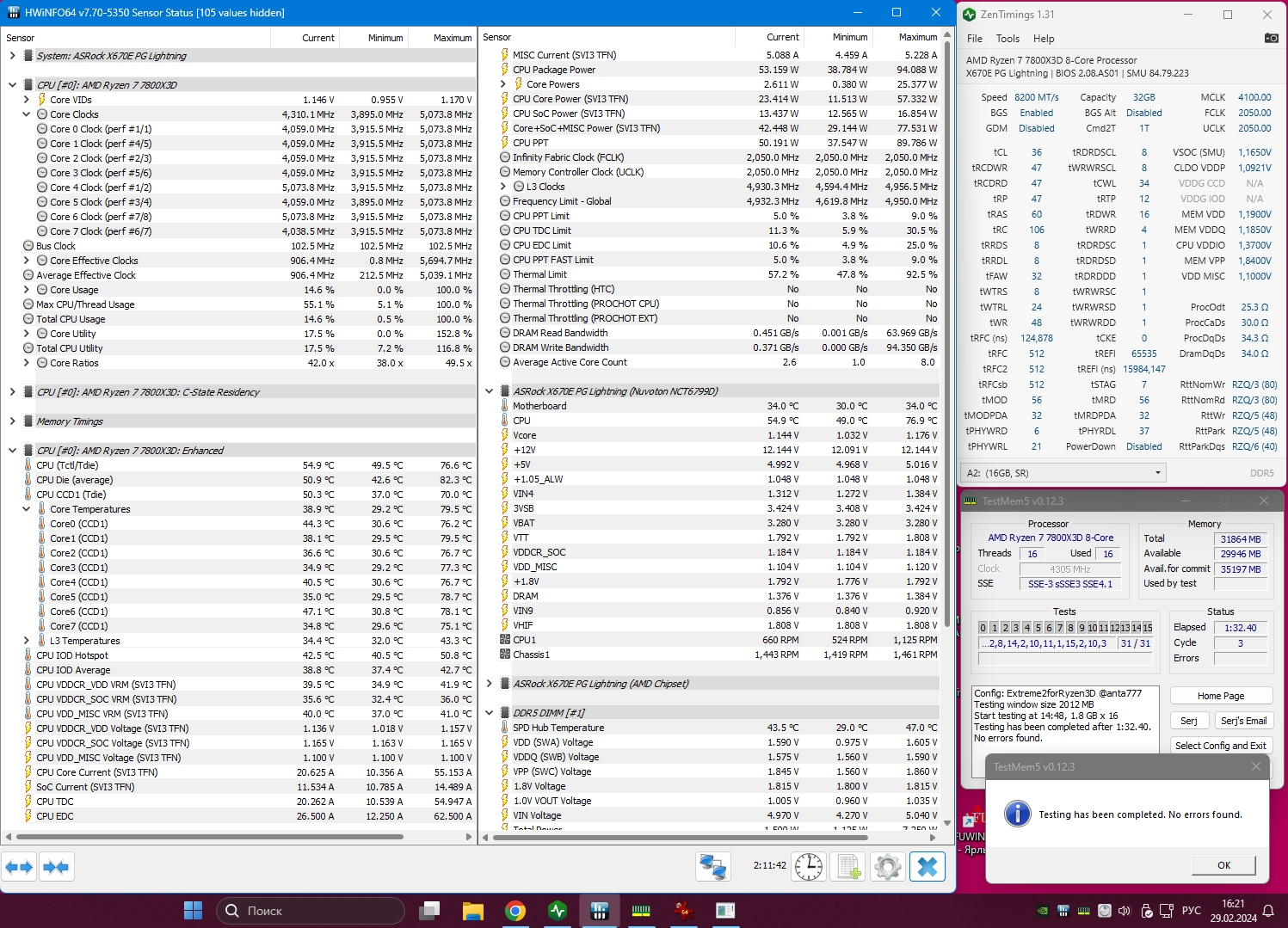The width and height of the screenshot is (1288, 928).
Task: Expand the ASRock AMD Chipset sensor group
Action: [489, 684]
